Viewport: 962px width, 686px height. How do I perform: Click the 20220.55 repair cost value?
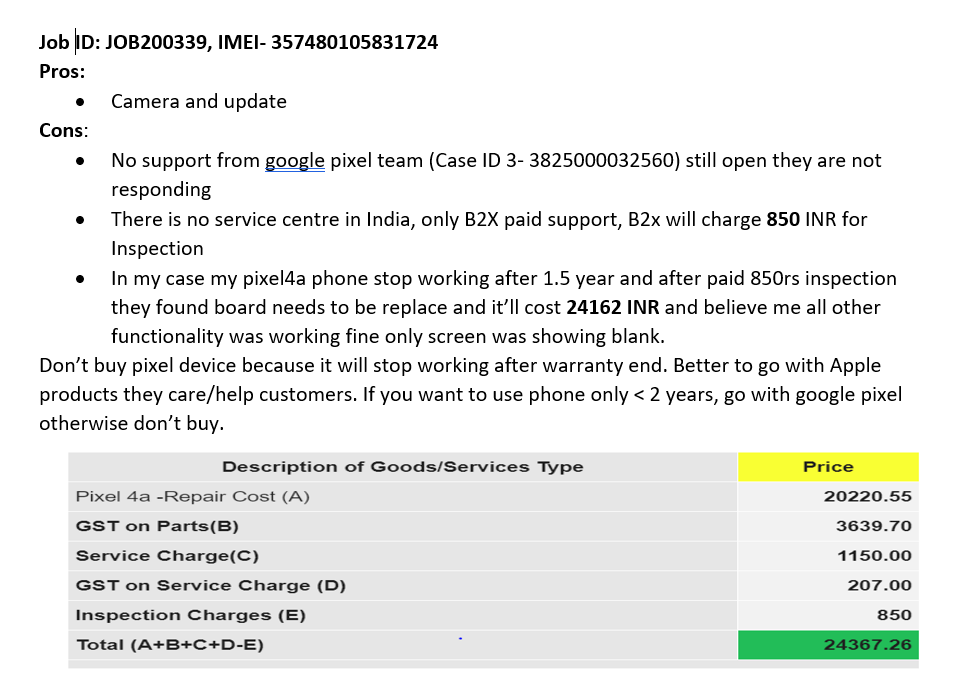coord(868,496)
